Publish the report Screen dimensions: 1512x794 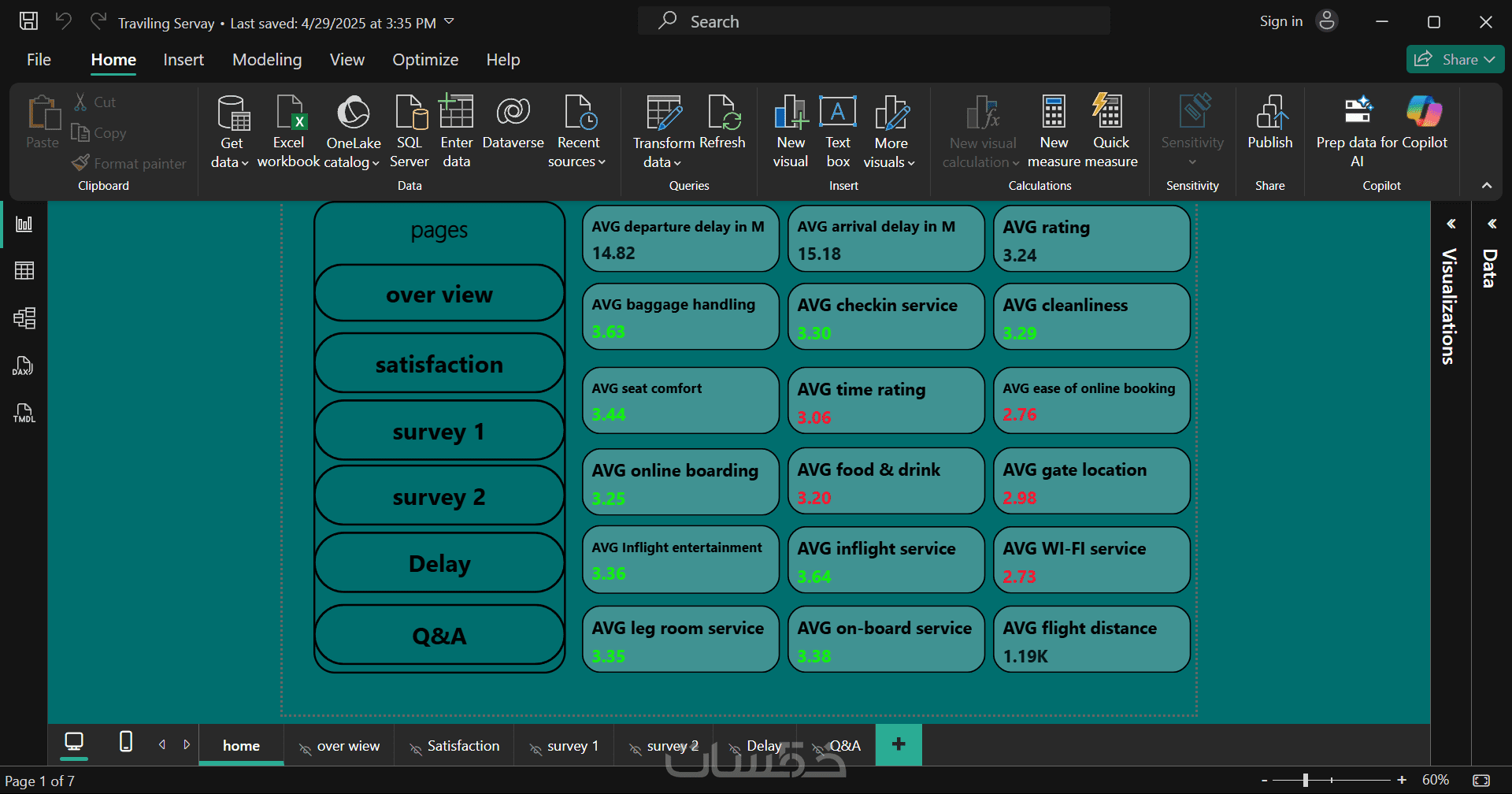click(1270, 123)
